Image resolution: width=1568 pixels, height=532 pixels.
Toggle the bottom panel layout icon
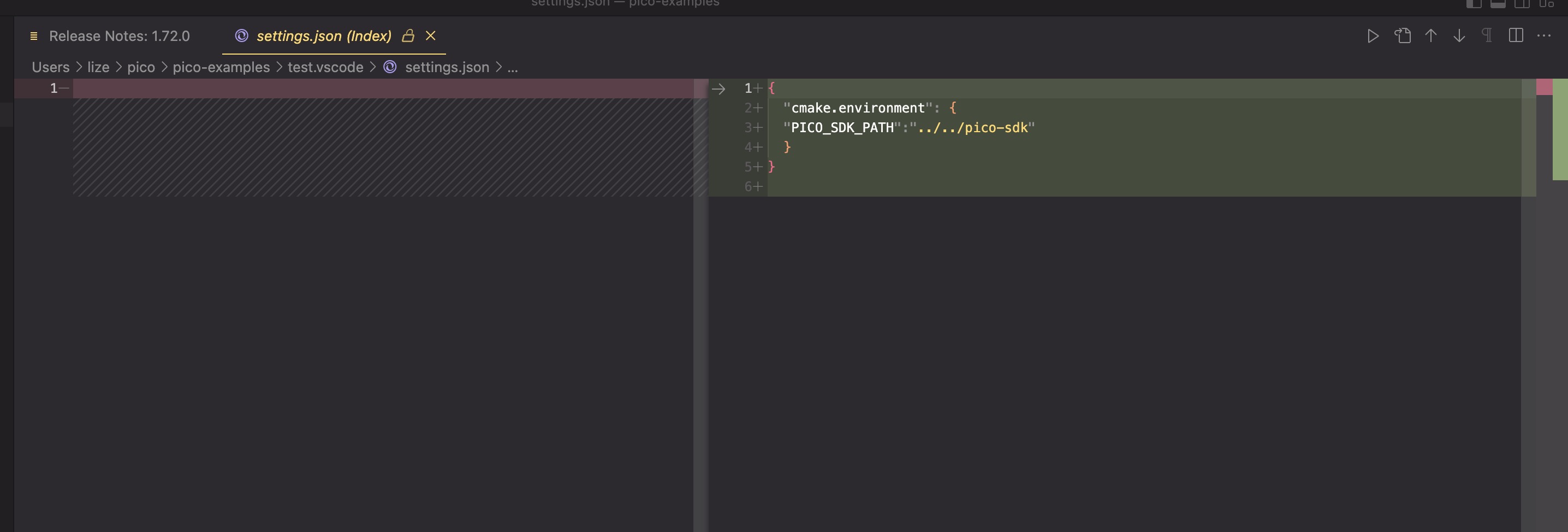point(1498,4)
